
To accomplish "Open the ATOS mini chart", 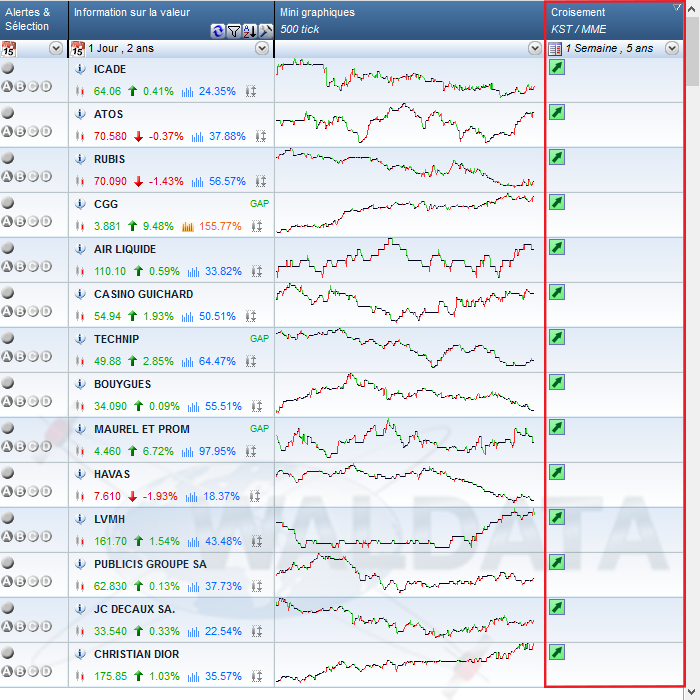I will pos(405,124).
